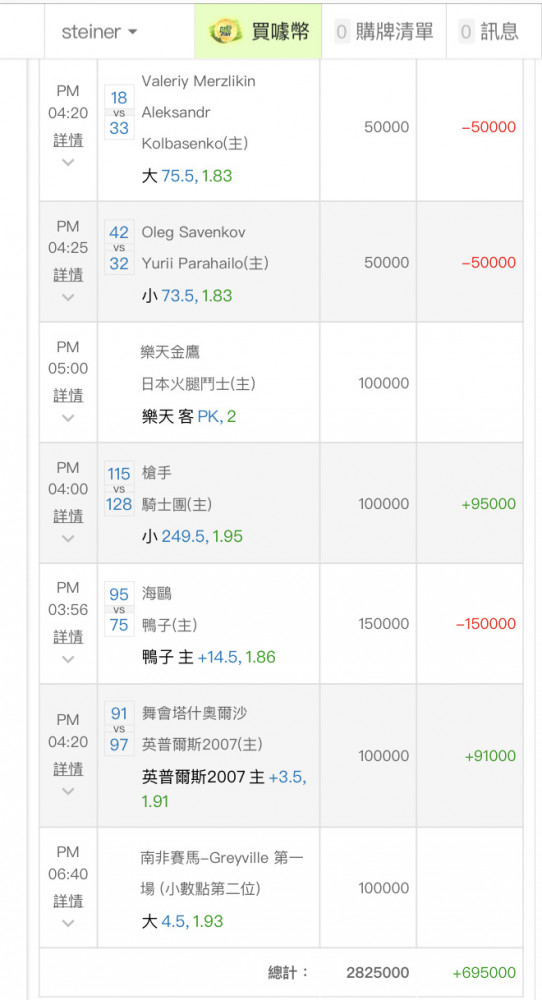Click the 18 vs 33 score box
Screen dimensions: 542x1000
119,112
